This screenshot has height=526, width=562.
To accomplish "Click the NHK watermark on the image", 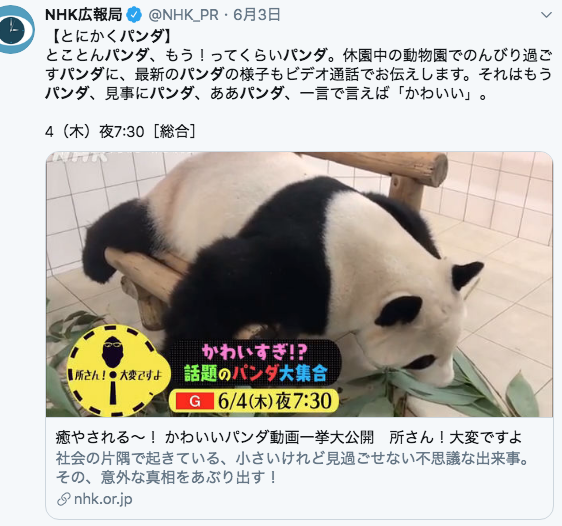I will 81,157.
